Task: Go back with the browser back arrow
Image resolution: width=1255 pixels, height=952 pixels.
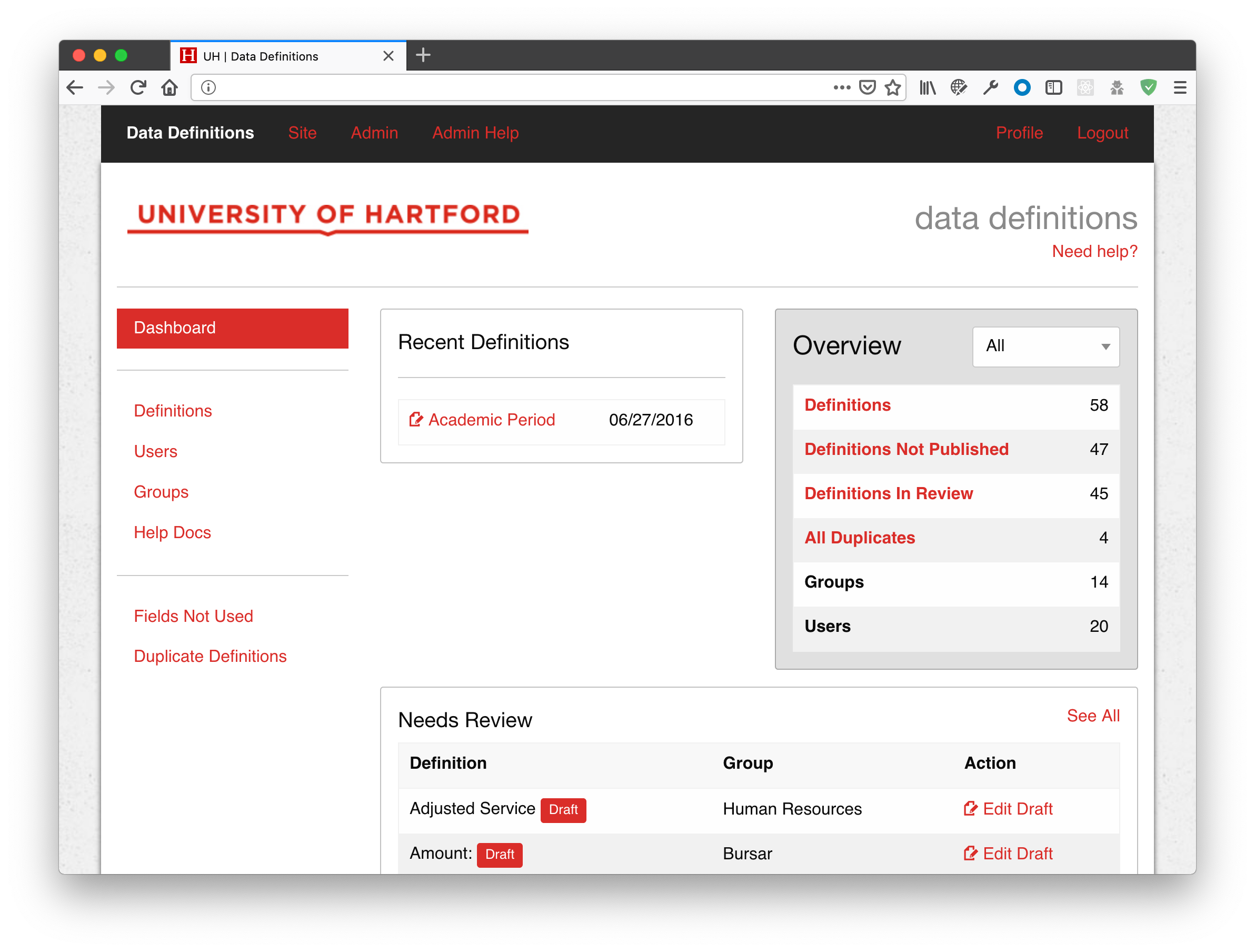Action: (x=75, y=88)
